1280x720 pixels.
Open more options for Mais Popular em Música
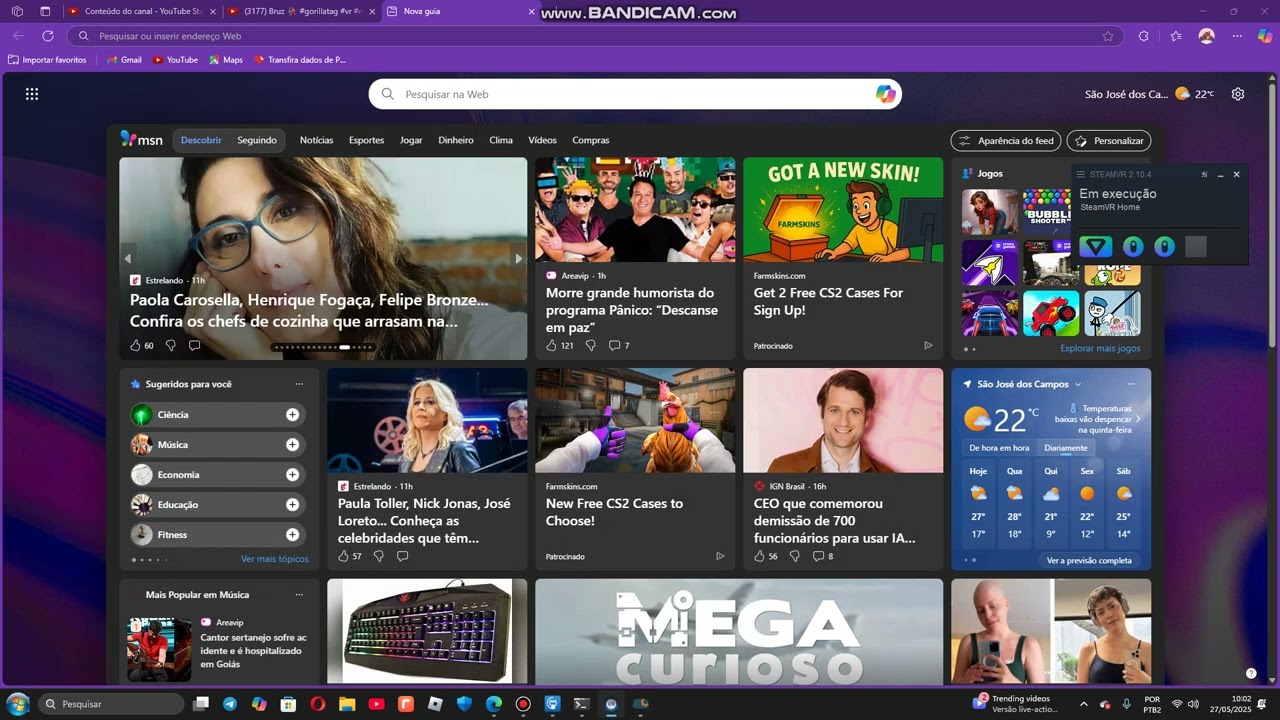tap(299, 595)
